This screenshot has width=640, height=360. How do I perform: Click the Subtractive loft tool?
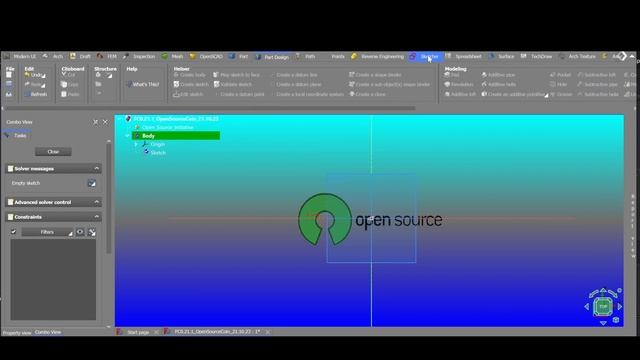click(596, 75)
